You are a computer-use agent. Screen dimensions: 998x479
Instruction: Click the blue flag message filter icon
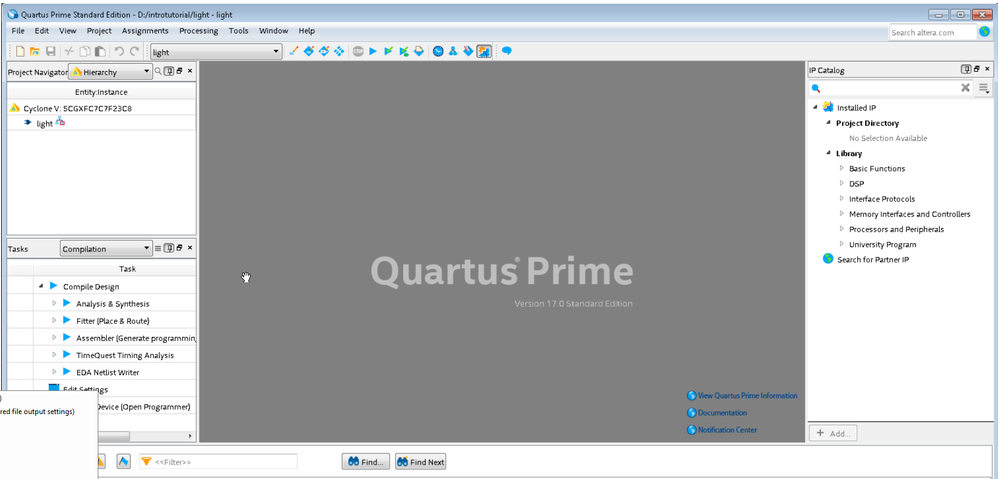(123, 461)
